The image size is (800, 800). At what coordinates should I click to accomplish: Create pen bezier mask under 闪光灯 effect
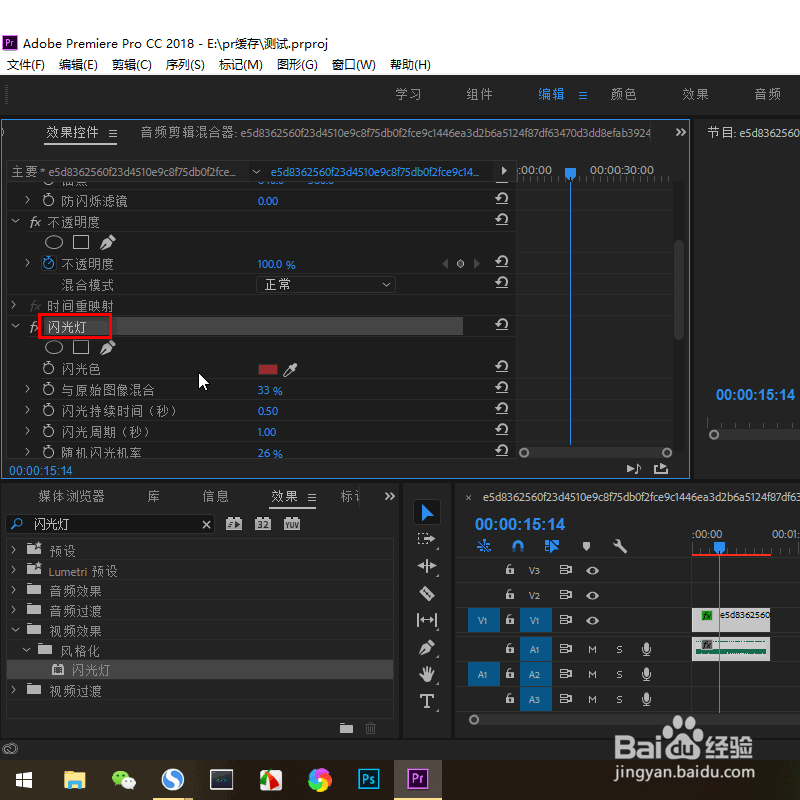click(107, 347)
